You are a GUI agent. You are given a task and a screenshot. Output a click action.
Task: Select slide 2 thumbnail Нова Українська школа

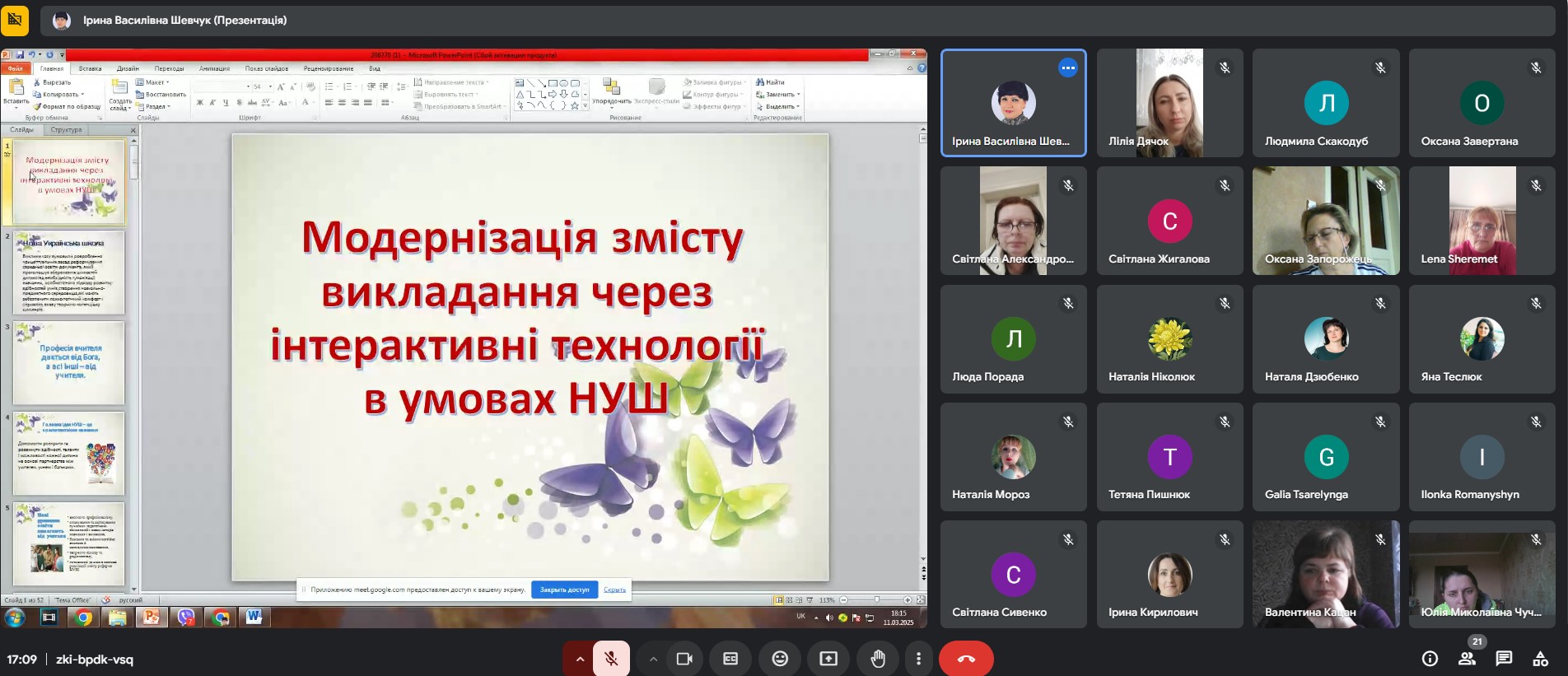click(x=69, y=273)
